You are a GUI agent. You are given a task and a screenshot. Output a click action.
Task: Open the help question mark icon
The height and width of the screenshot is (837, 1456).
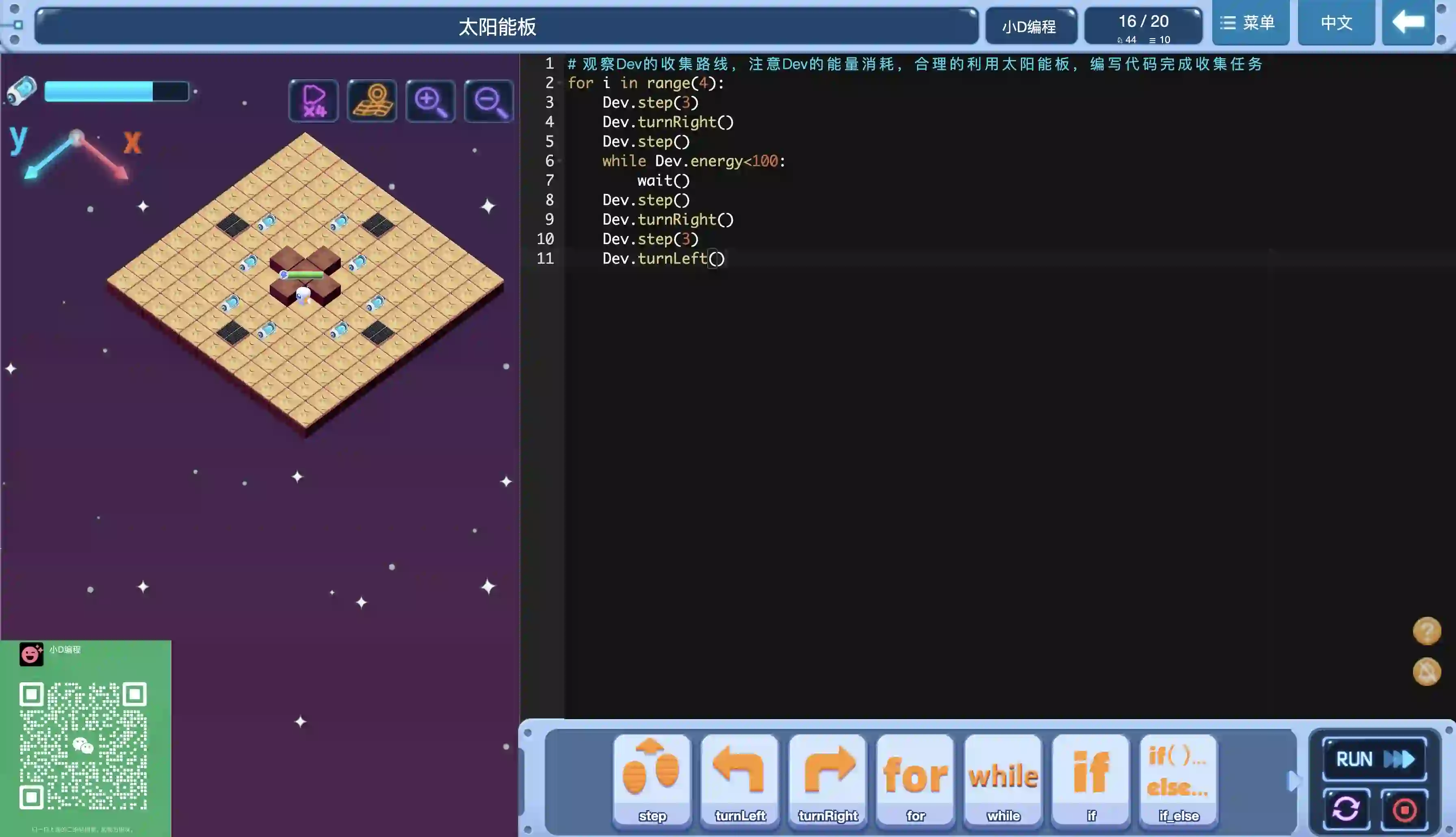point(1427,631)
